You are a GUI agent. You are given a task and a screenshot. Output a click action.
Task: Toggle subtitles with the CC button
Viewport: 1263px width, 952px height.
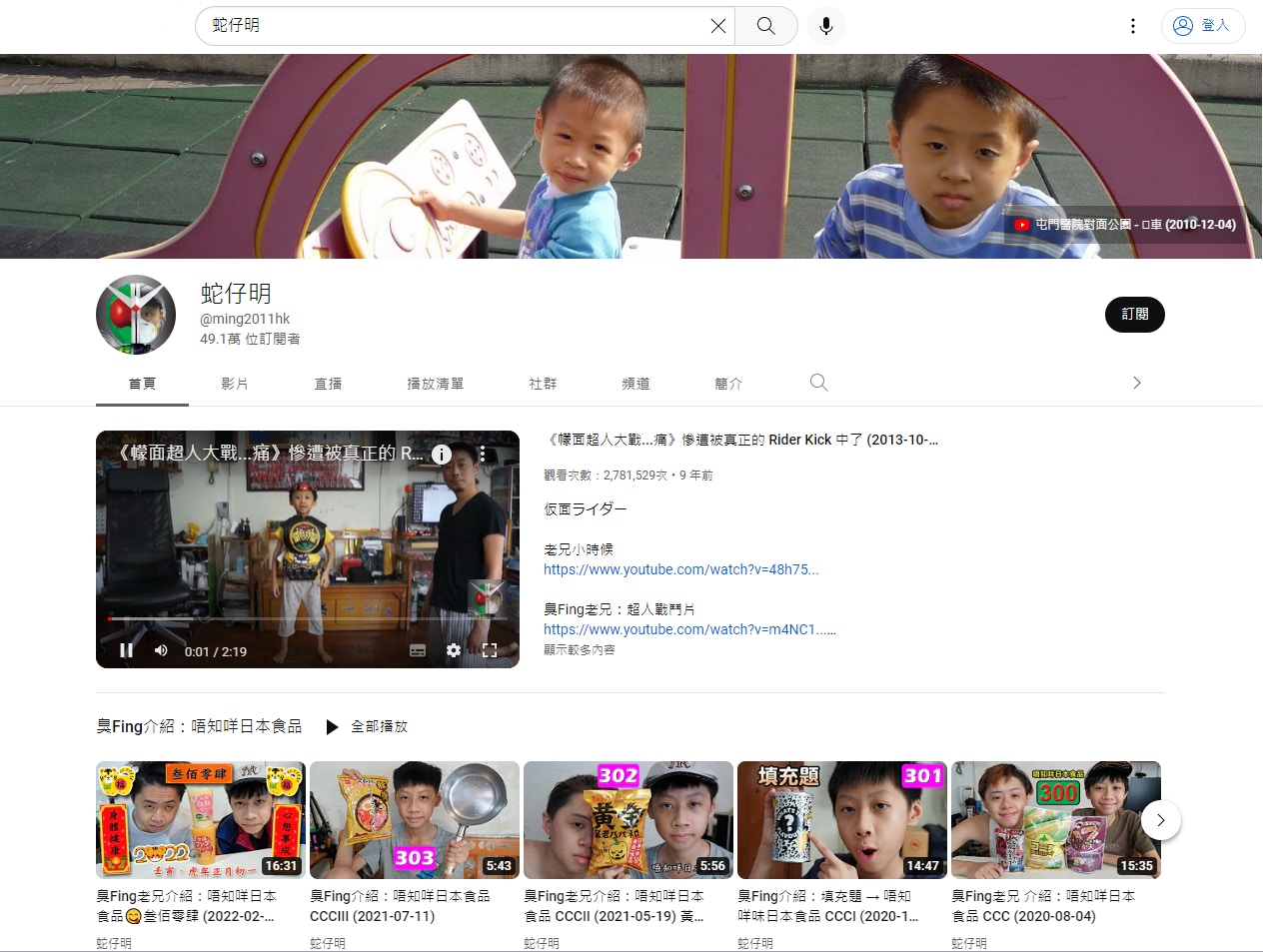click(x=416, y=650)
